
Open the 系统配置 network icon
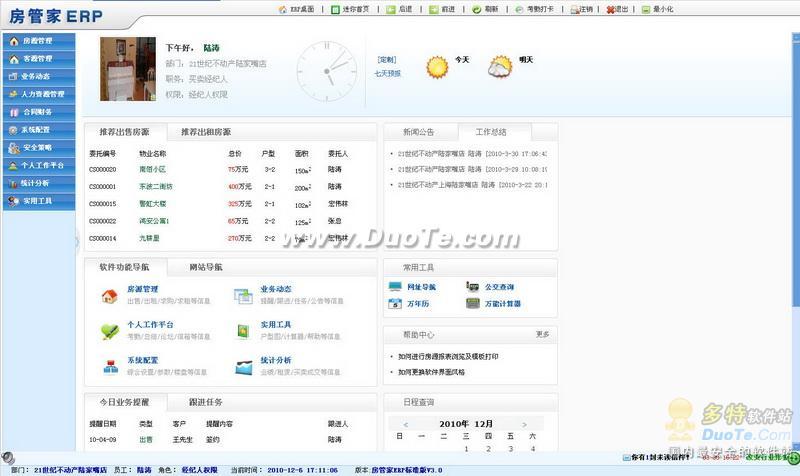[x=111, y=367]
